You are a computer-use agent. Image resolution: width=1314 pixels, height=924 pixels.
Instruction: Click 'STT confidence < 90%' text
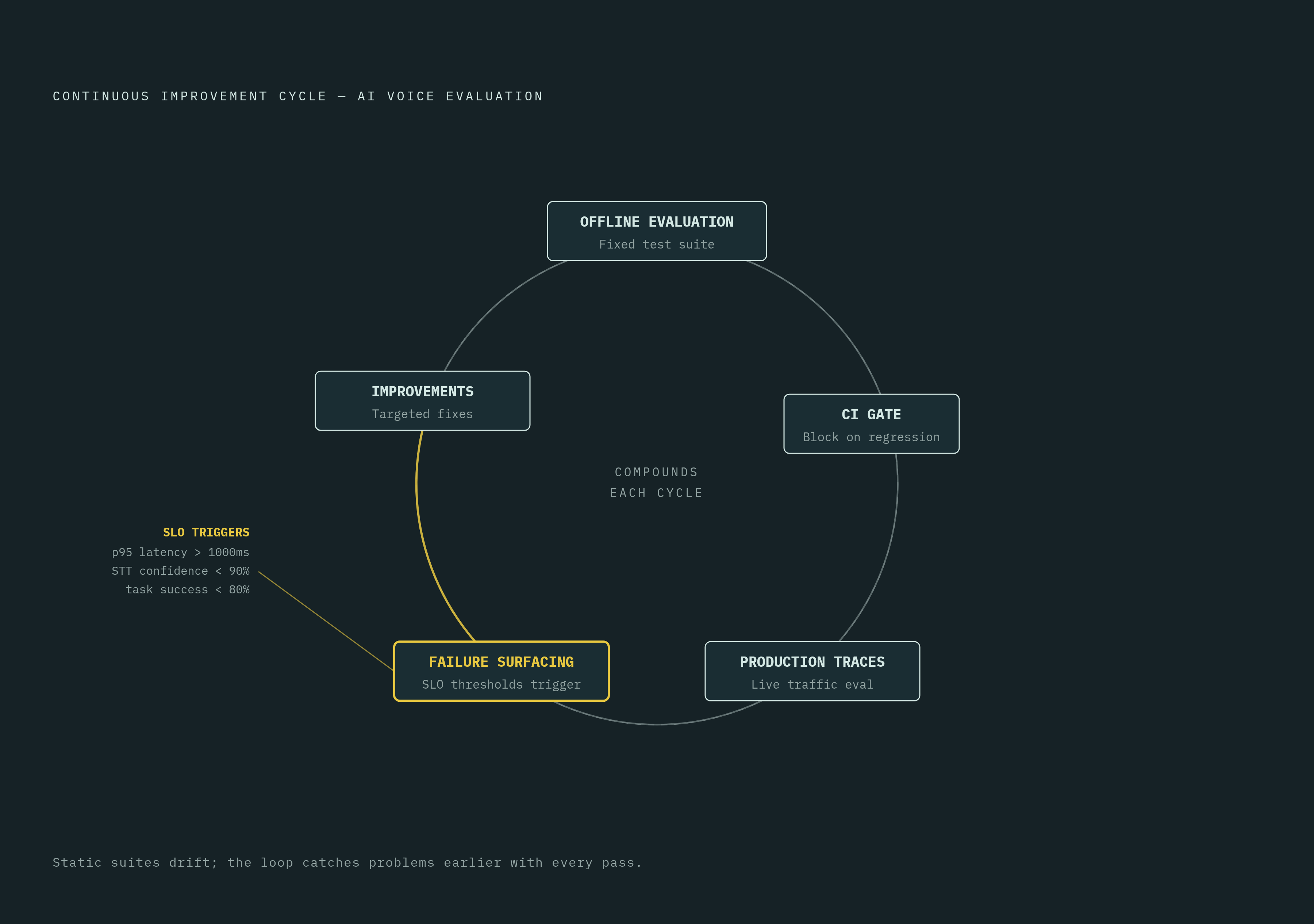click(x=180, y=571)
